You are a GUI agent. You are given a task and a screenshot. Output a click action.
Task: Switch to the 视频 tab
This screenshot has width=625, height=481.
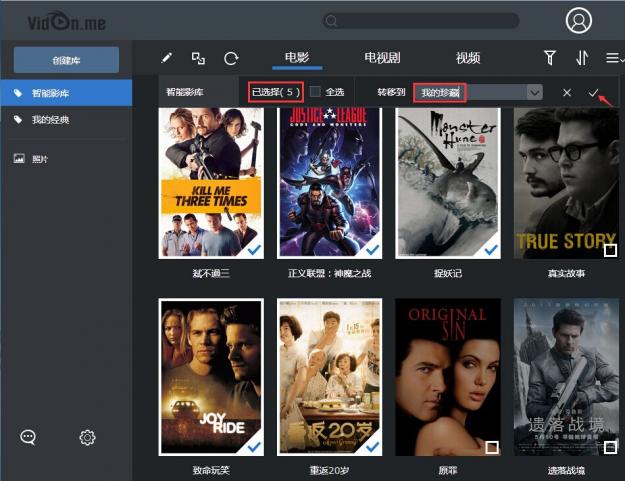click(468, 58)
